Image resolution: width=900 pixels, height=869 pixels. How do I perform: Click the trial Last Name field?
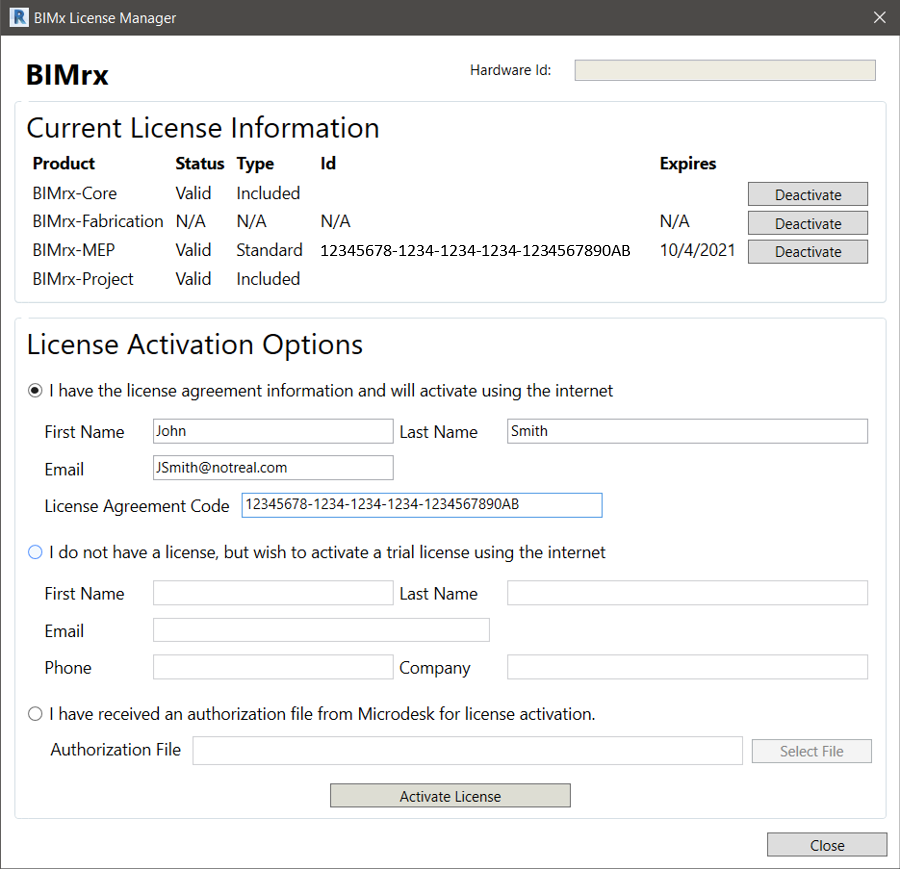[687, 593]
